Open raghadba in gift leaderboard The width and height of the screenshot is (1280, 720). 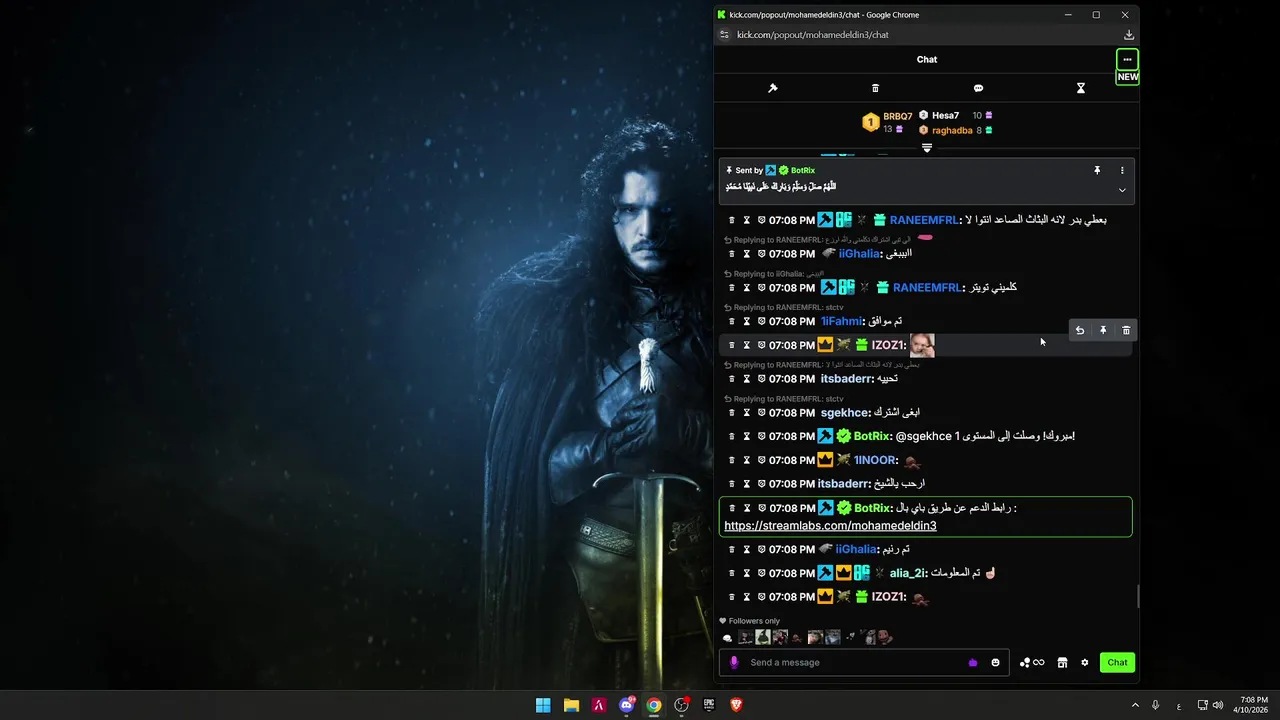point(952,131)
